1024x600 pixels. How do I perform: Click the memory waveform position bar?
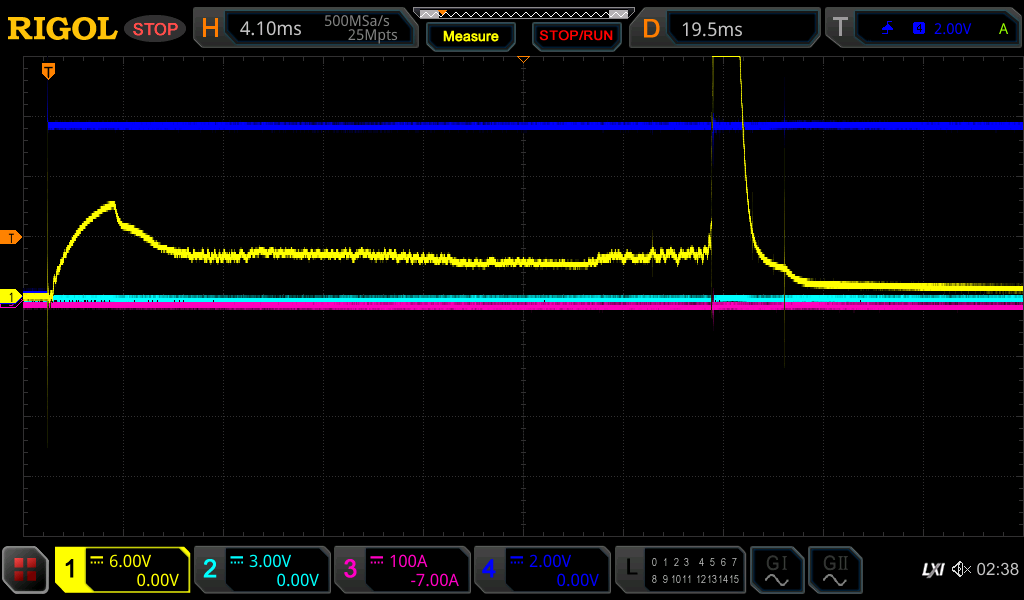[523, 14]
